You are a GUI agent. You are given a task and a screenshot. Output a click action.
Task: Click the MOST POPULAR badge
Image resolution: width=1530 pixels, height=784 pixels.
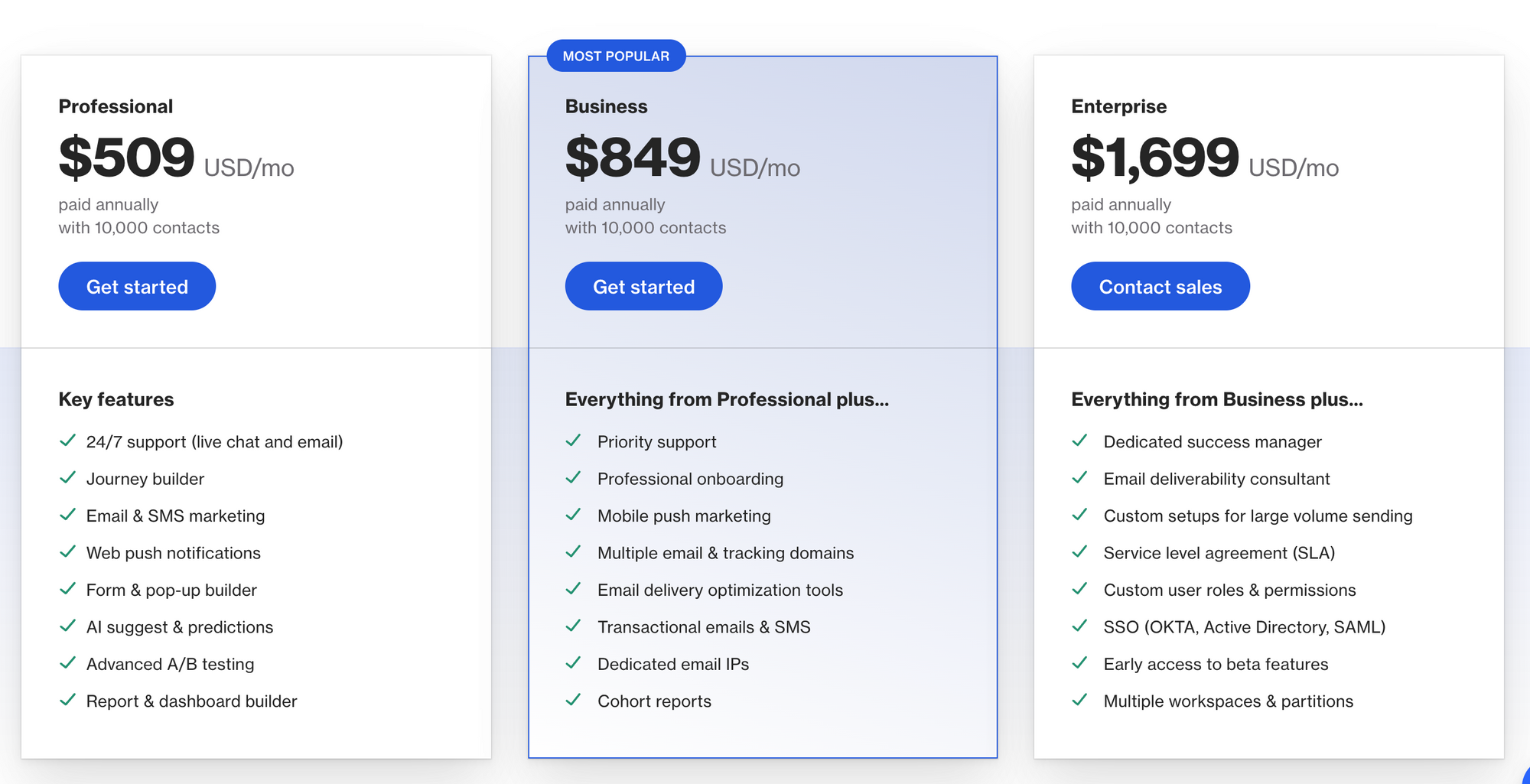(x=617, y=55)
